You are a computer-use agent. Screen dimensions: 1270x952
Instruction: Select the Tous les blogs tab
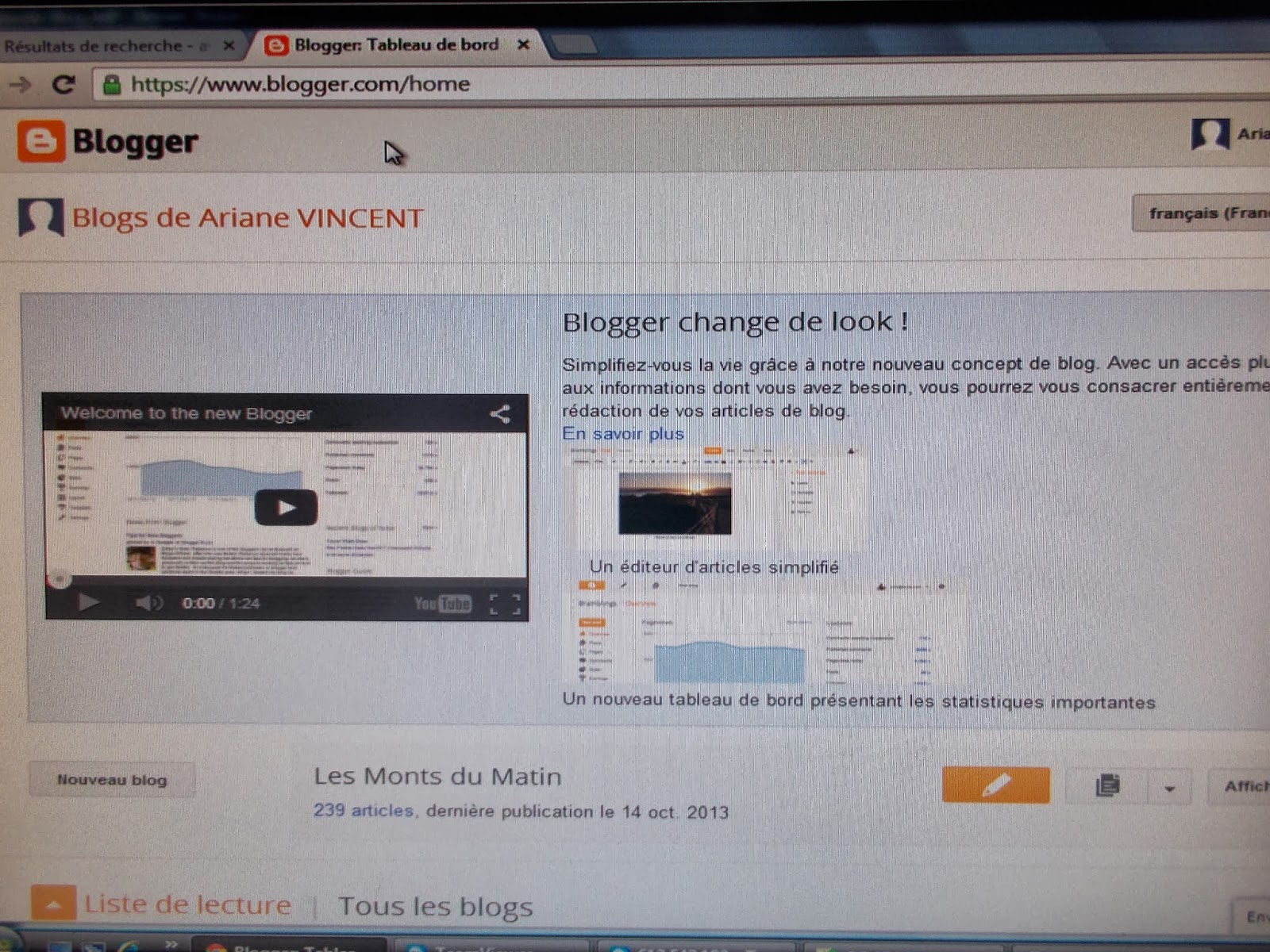click(435, 906)
